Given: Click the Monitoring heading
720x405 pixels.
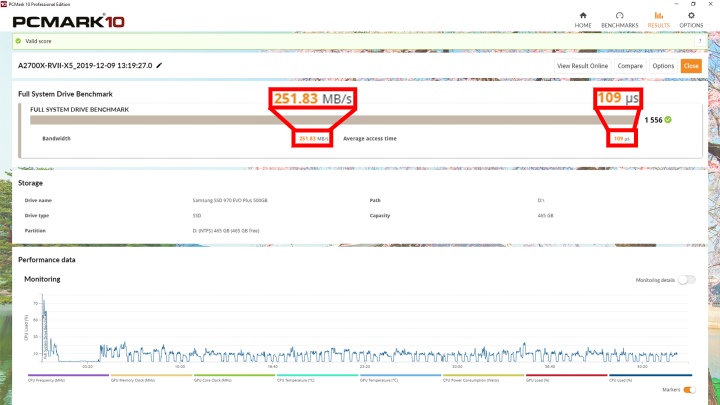Looking at the screenshot, I should pos(42,279).
